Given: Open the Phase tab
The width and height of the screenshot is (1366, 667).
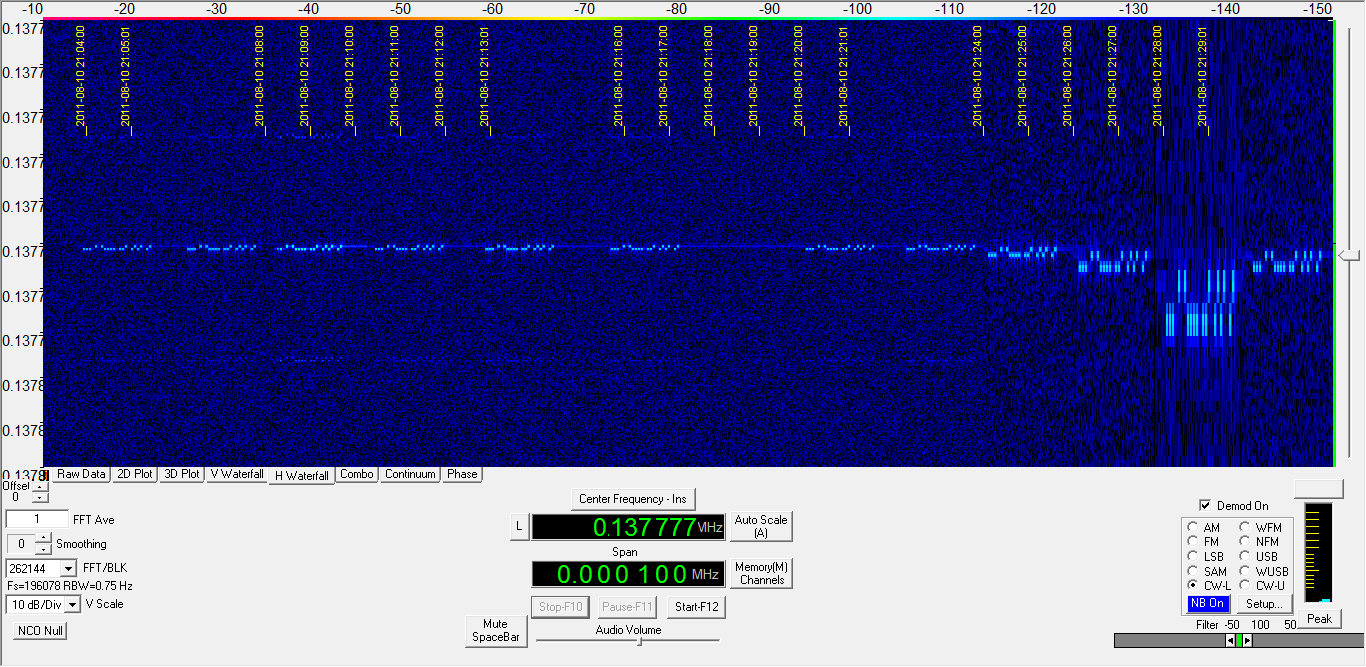Looking at the screenshot, I should click(x=462, y=474).
